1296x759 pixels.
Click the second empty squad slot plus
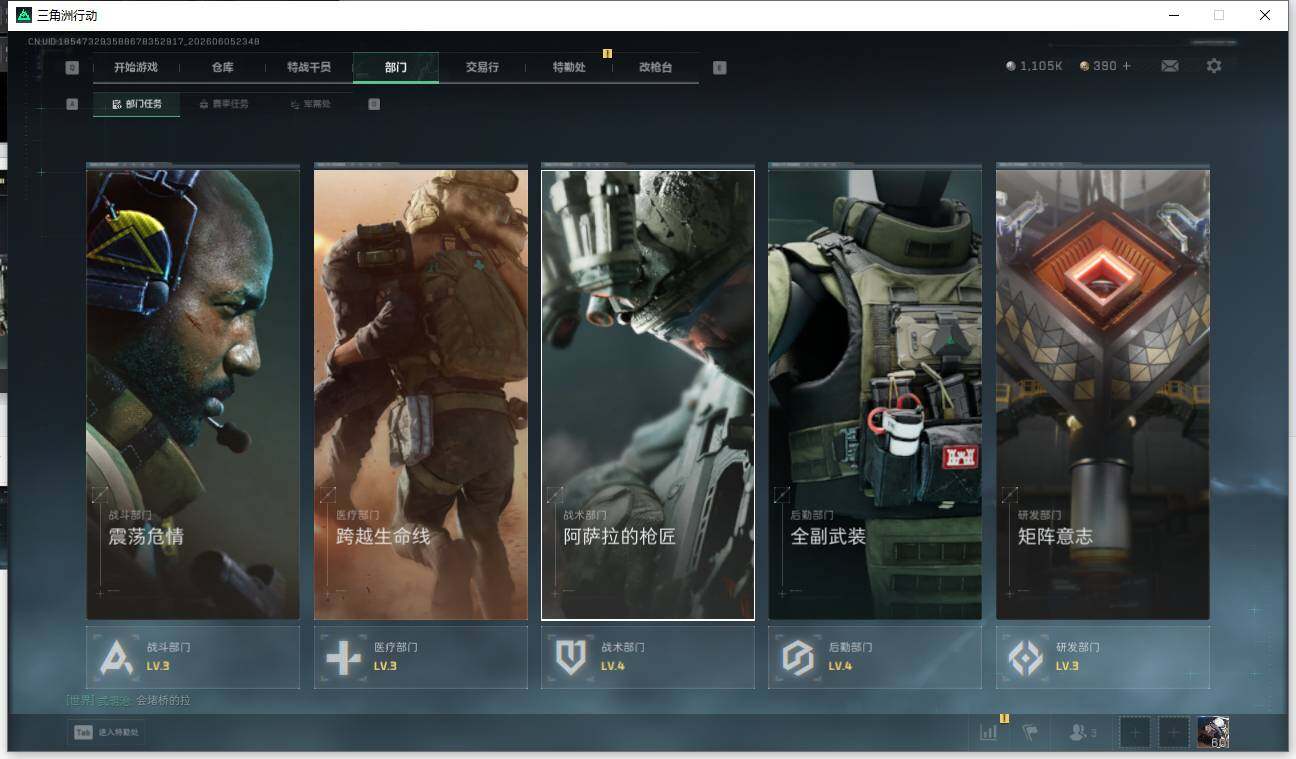[1174, 732]
